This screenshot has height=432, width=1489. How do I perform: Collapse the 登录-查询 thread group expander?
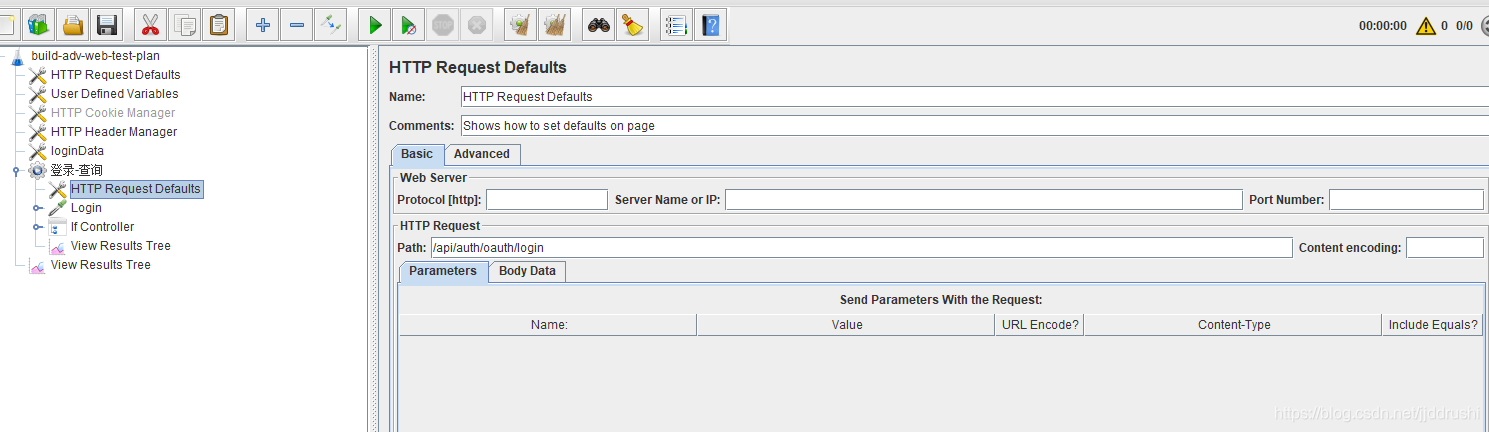point(17,171)
